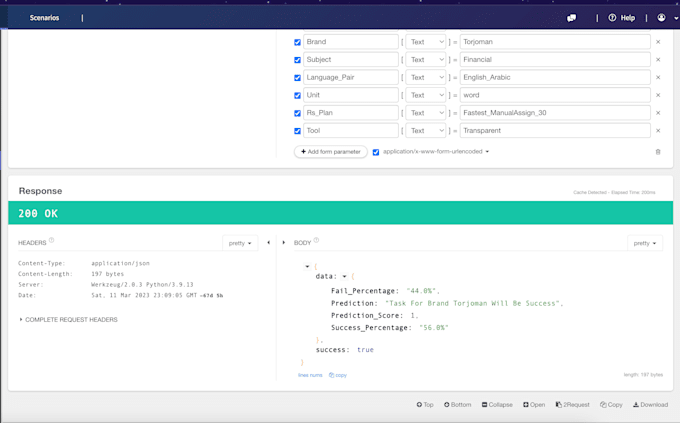
Task: Edit the Brand name field
Action: click(x=351, y=42)
